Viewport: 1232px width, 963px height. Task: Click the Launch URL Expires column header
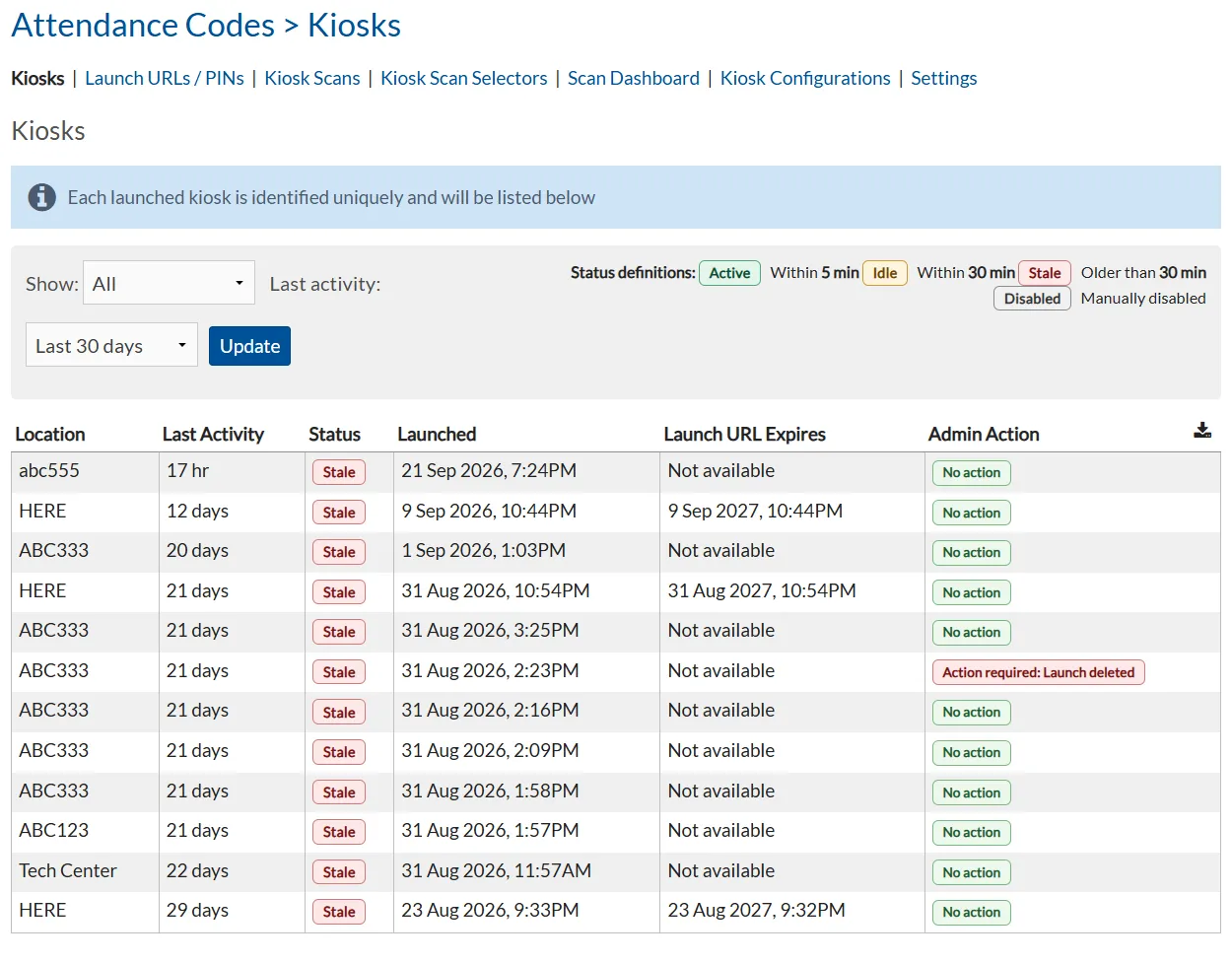click(744, 434)
